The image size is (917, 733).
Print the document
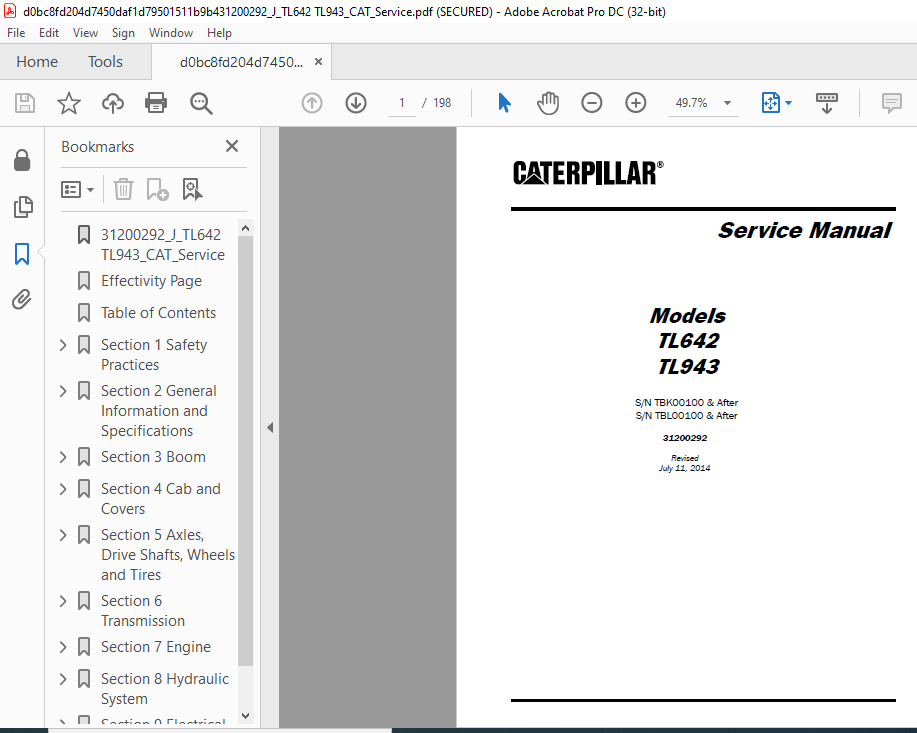(156, 103)
